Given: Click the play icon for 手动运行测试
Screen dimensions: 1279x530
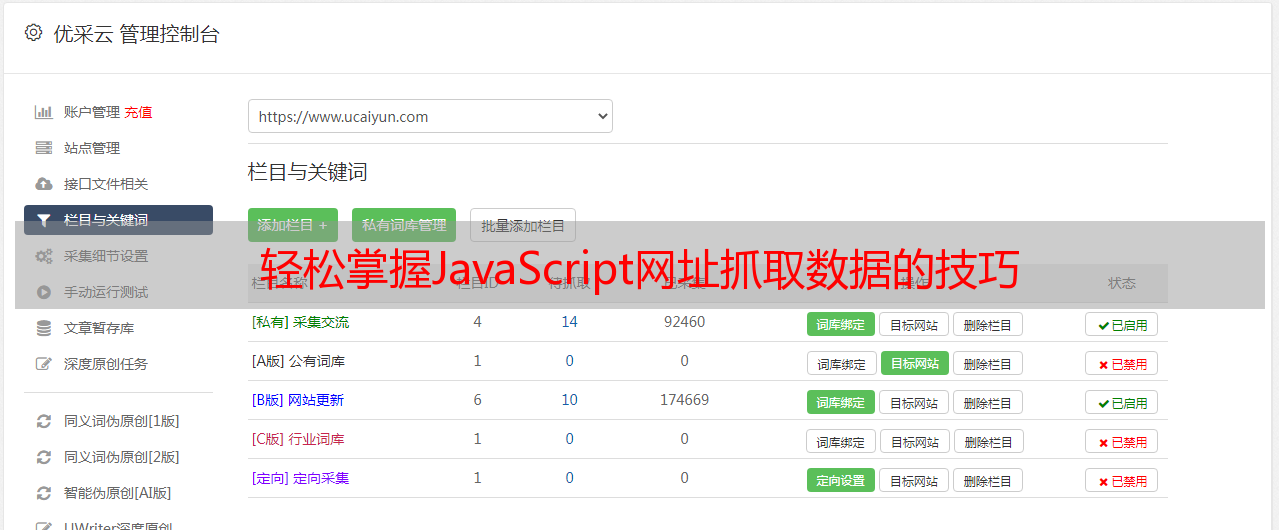Looking at the screenshot, I should (43, 292).
